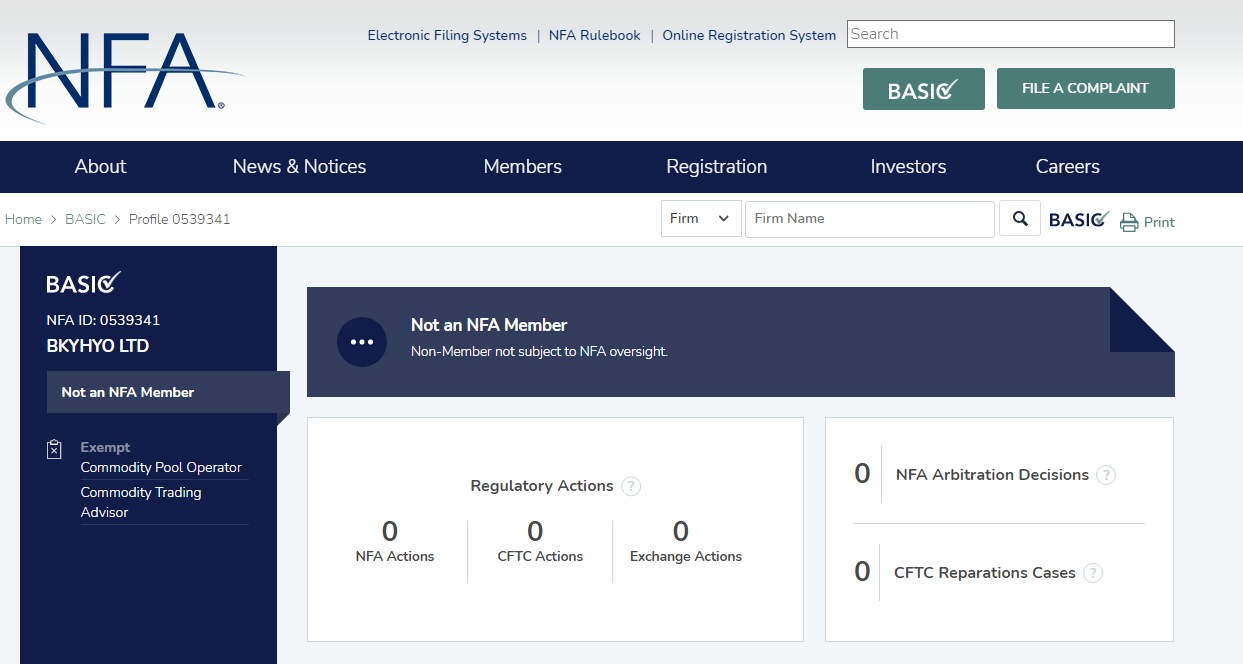Click the Exempt clipboard icon

point(55,450)
